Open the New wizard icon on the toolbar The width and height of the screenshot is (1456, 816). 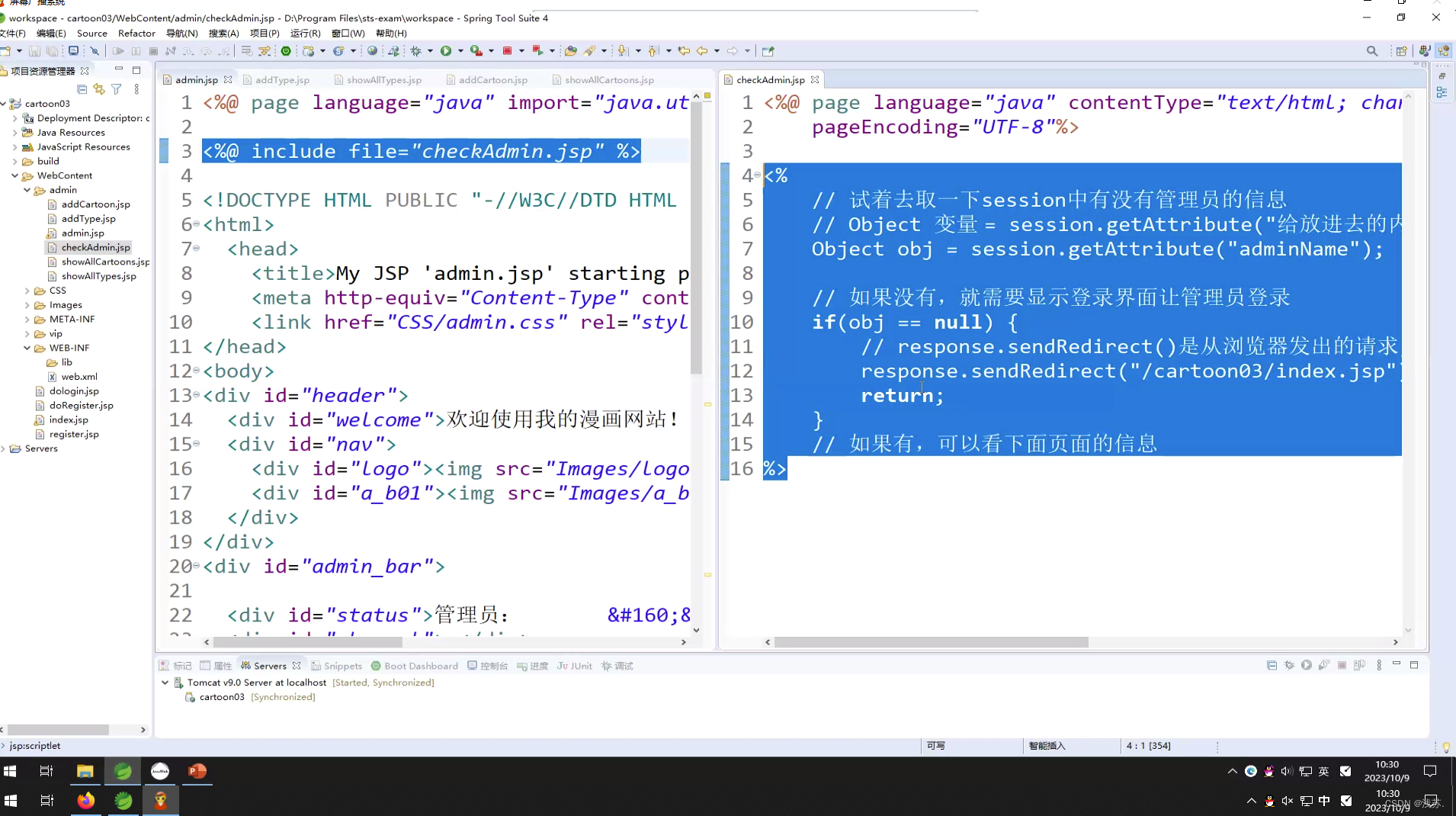(9, 50)
